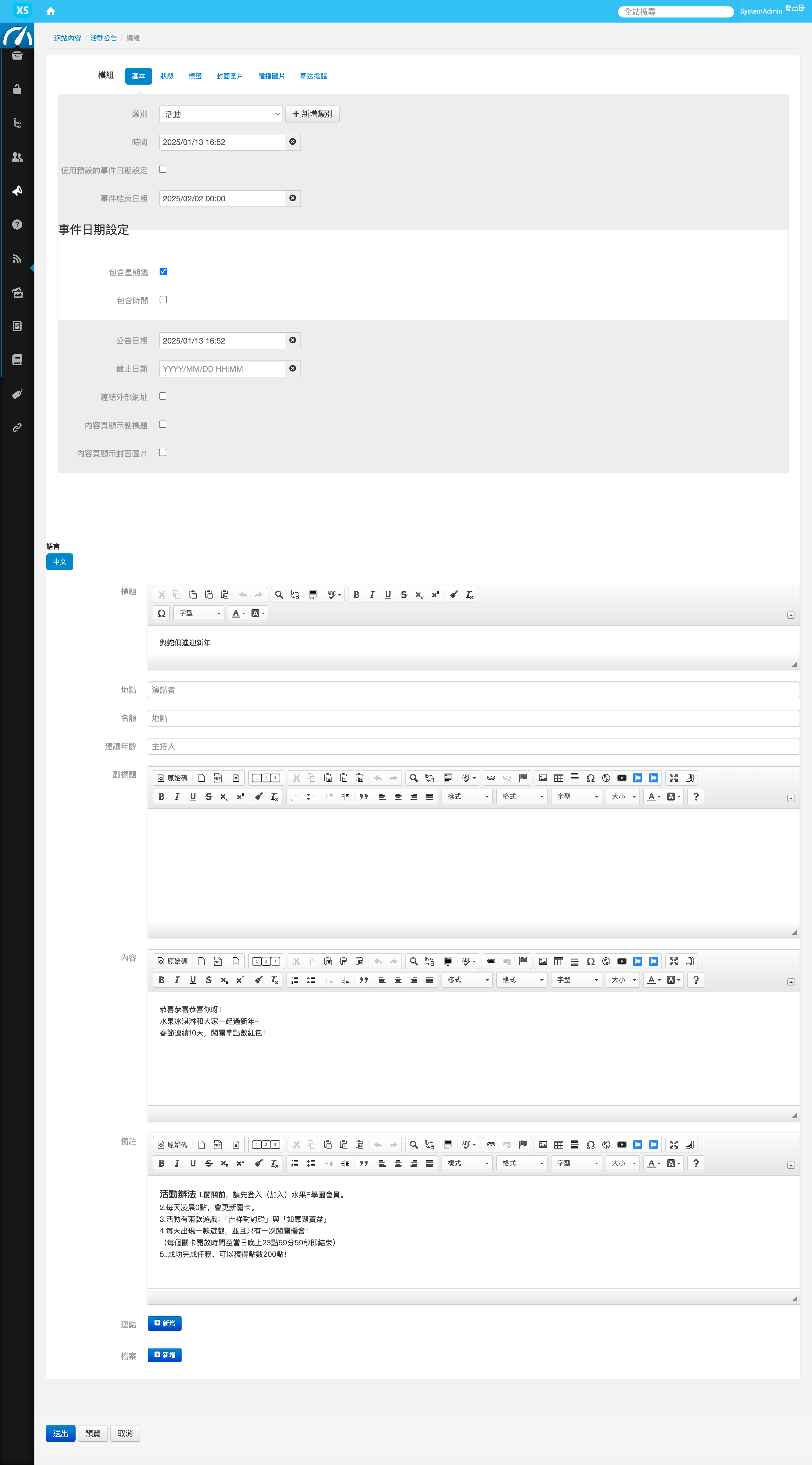Enable 內容頁顯示副標題 checkbox
The height and width of the screenshot is (1465, 812).
163,424
